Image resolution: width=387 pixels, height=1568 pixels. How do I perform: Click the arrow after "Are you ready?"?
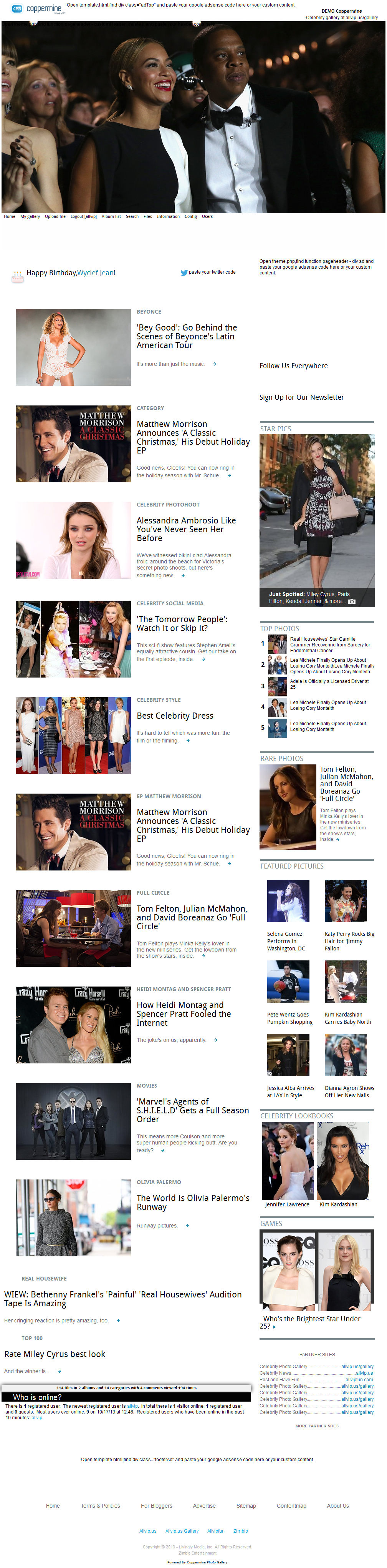162,1150
